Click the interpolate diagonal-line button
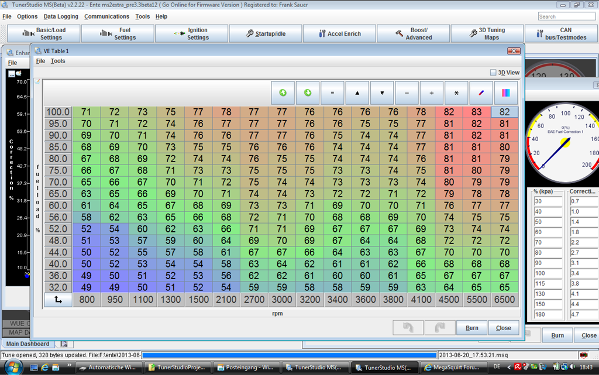This screenshot has width=599, height=375. [x=481, y=93]
